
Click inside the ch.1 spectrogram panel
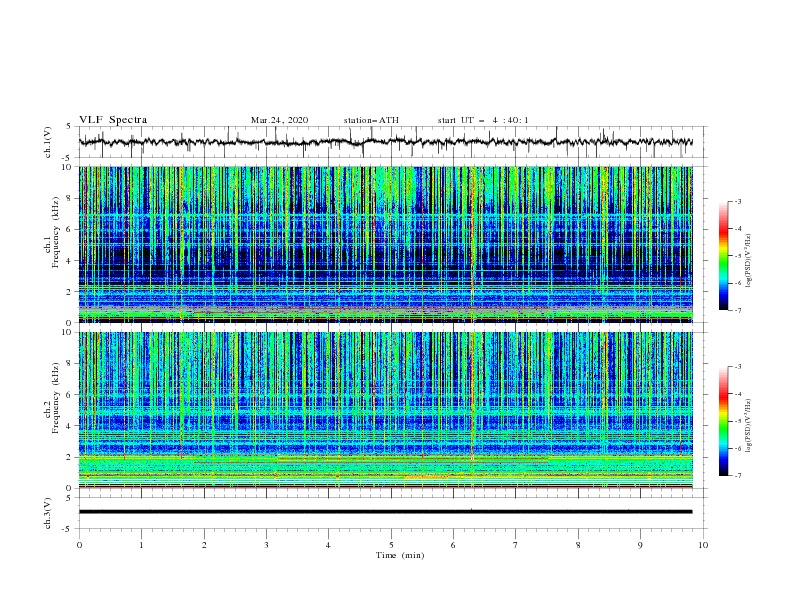coord(385,244)
